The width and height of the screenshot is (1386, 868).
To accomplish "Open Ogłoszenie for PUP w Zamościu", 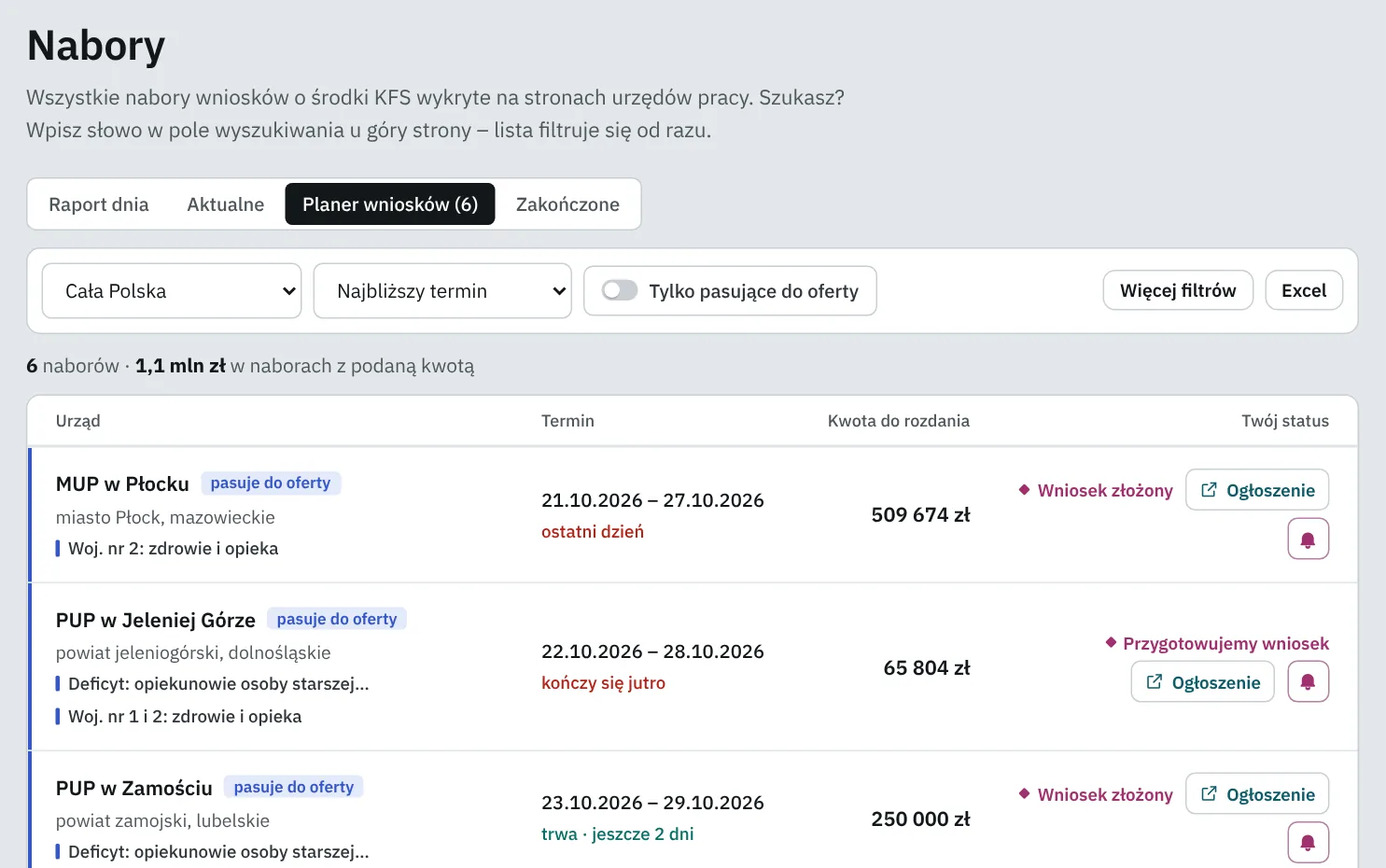I will tap(1257, 794).
